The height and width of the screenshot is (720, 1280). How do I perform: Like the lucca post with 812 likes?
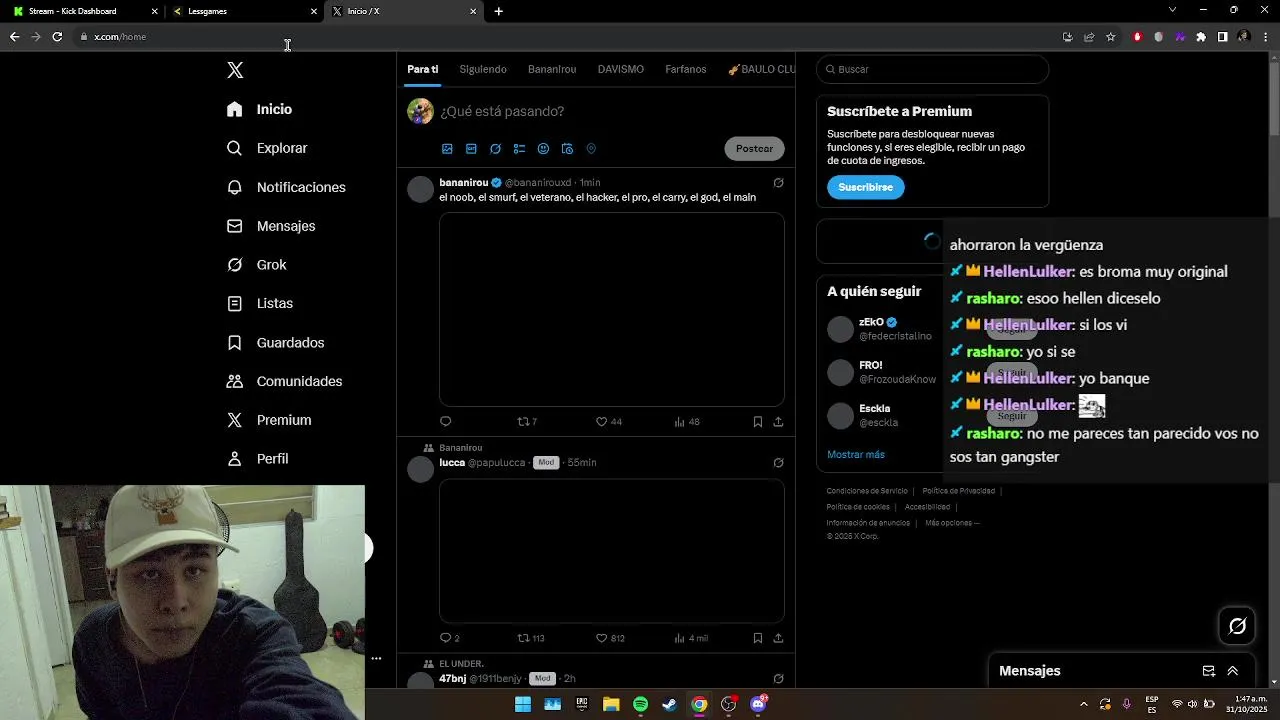610,638
